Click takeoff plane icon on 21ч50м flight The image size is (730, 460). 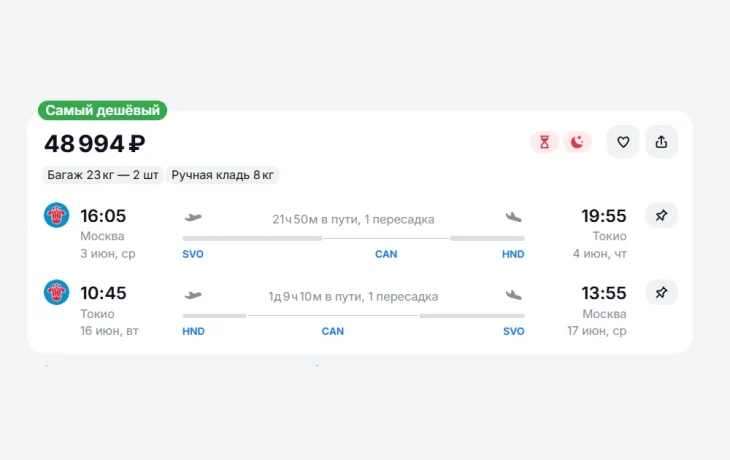[193, 217]
